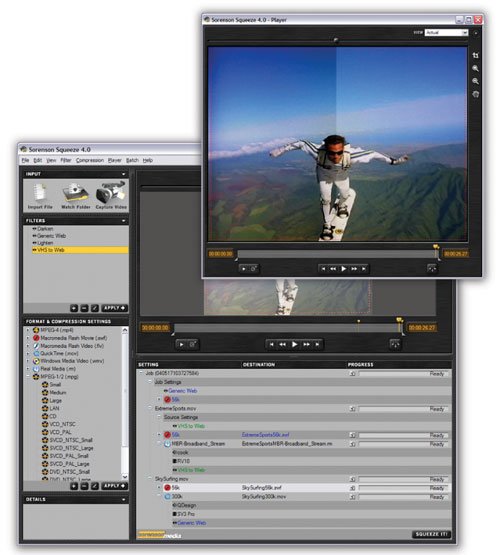
Task: Click the fullscreen toggle icon in main preview
Action: (395, 344)
